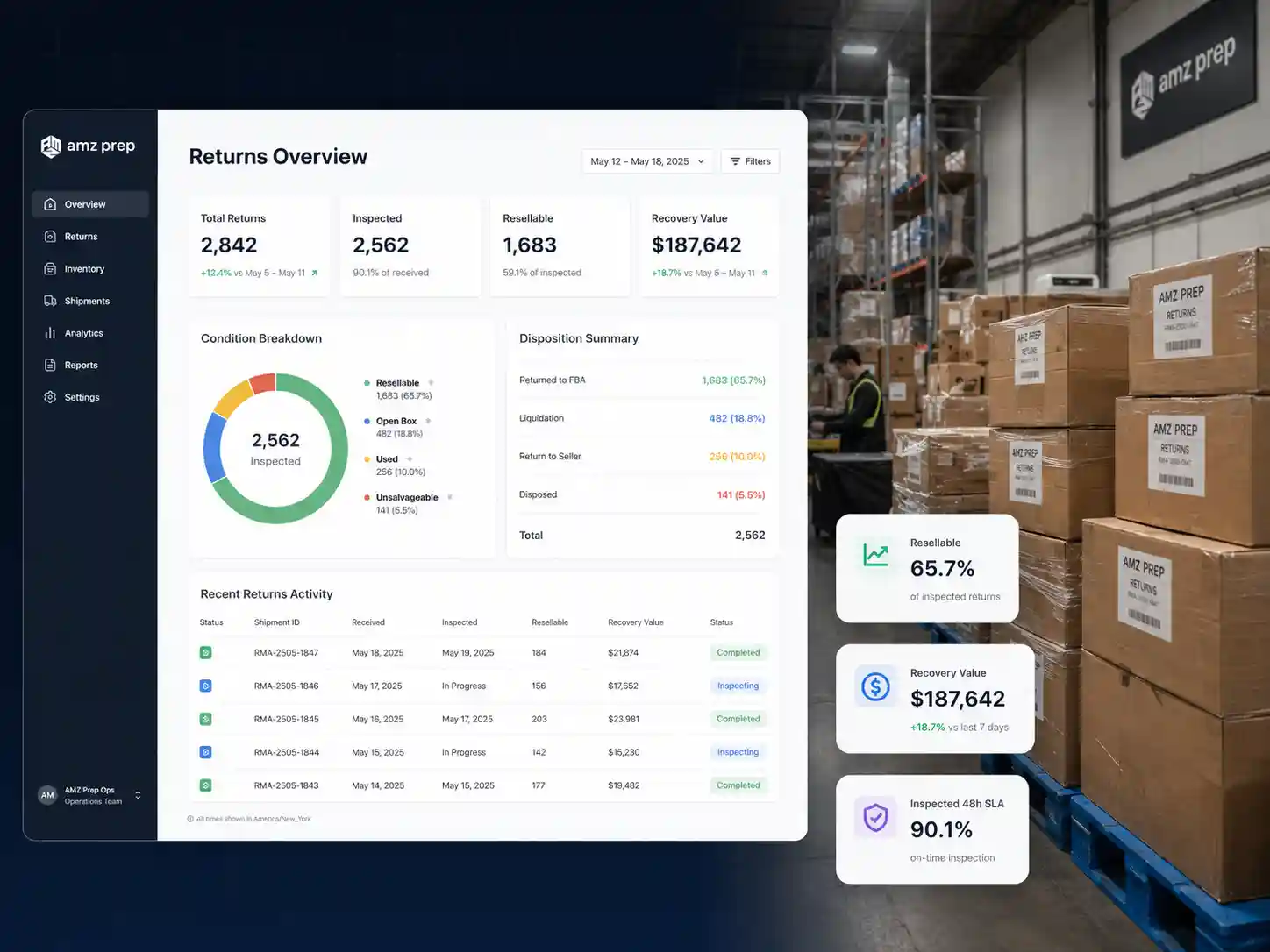Open the May 12 – May 18, 2025 date dropdown

[x=647, y=161]
